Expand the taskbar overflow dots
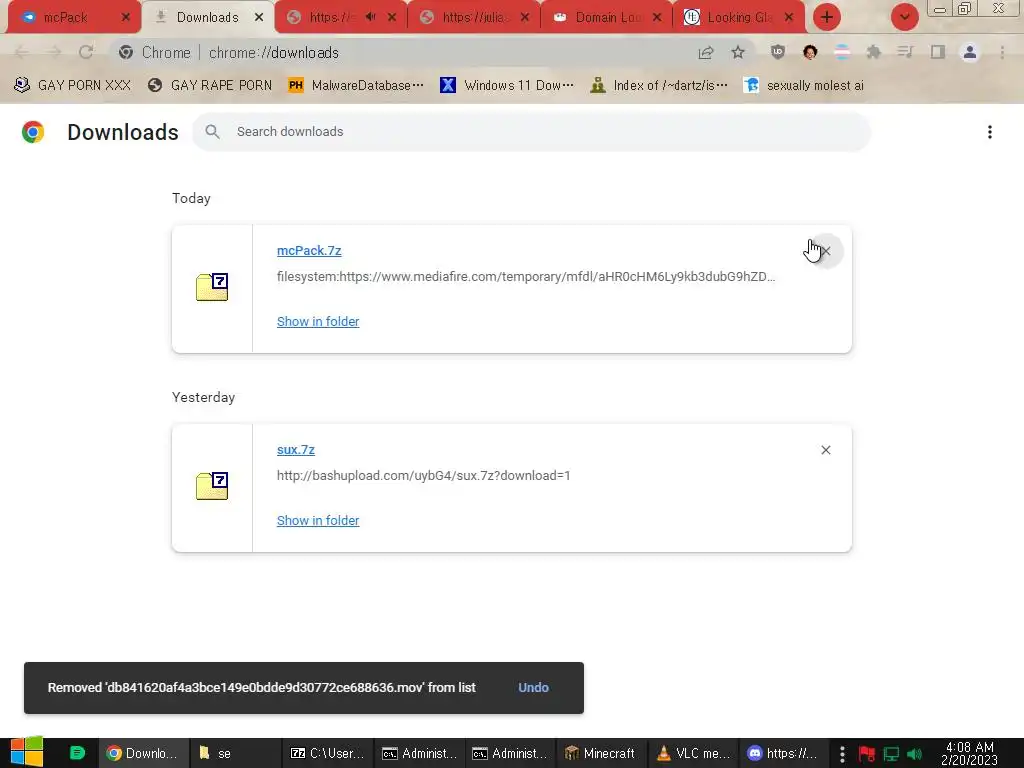Image resolution: width=1024 pixels, height=768 pixels. coord(842,754)
